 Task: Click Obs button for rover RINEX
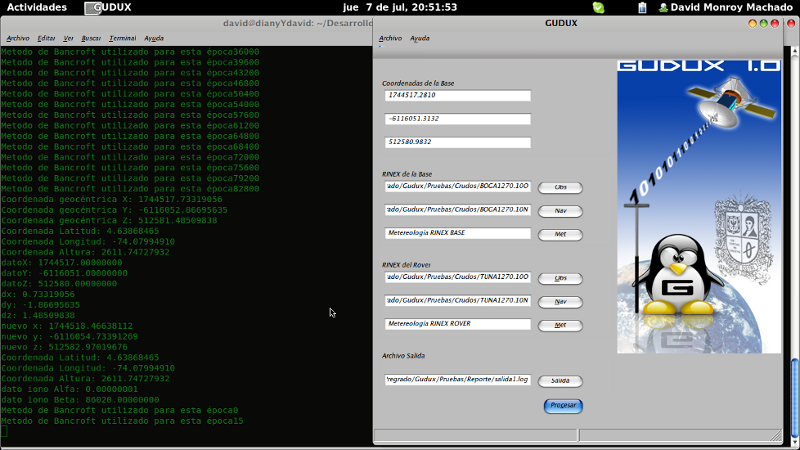(560, 278)
